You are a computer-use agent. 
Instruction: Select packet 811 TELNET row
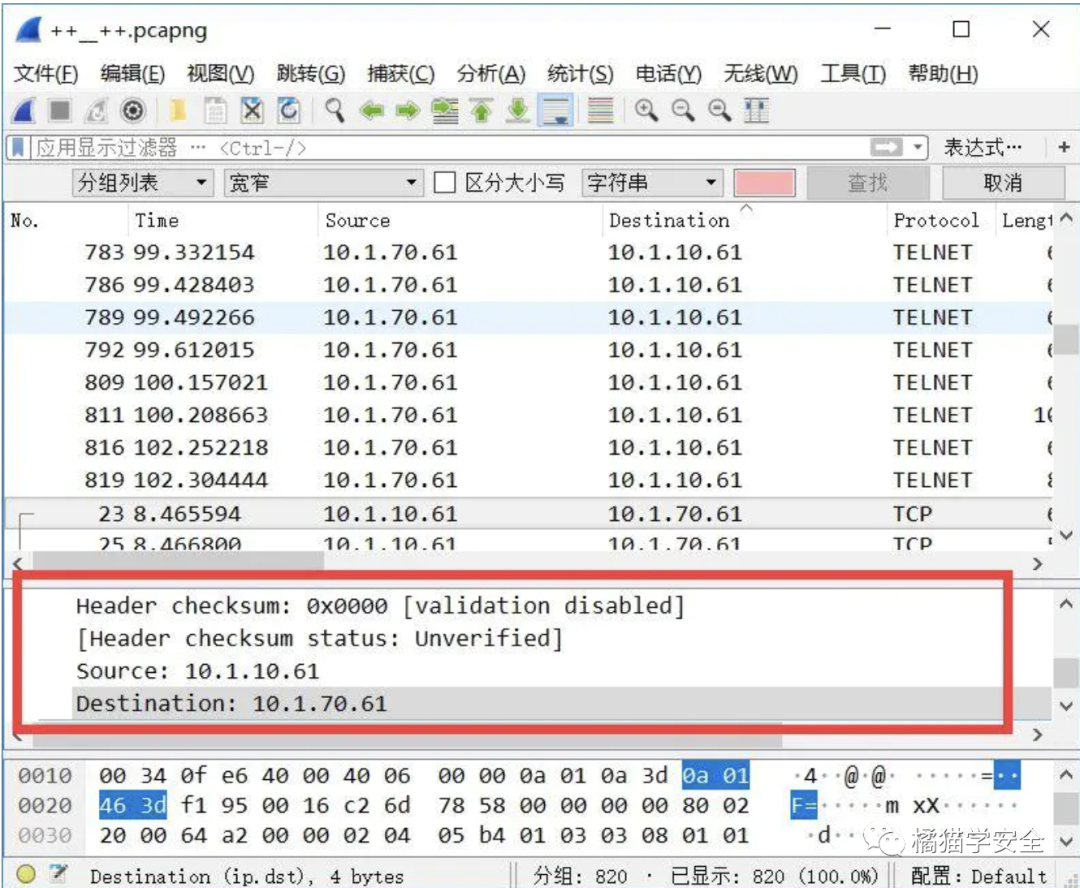(x=529, y=415)
